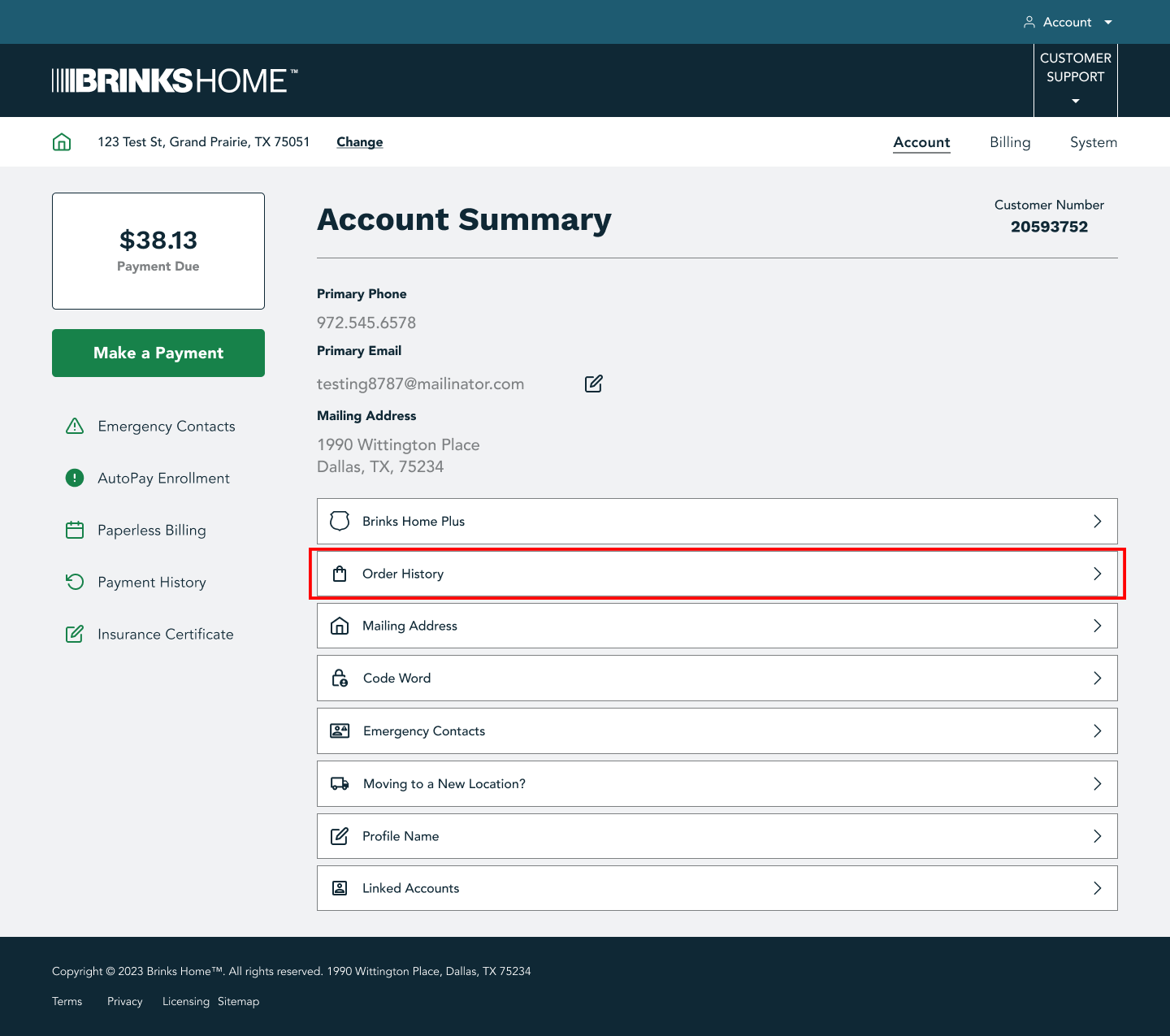Open the Sitemap footer link

click(x=239, y=1001)
